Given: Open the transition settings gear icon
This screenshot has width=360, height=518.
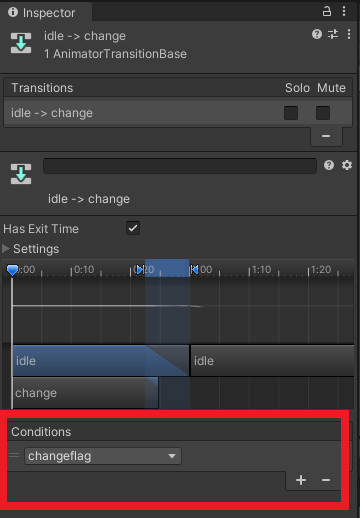Looking at the screenshot, I should [x=347, y=165].
